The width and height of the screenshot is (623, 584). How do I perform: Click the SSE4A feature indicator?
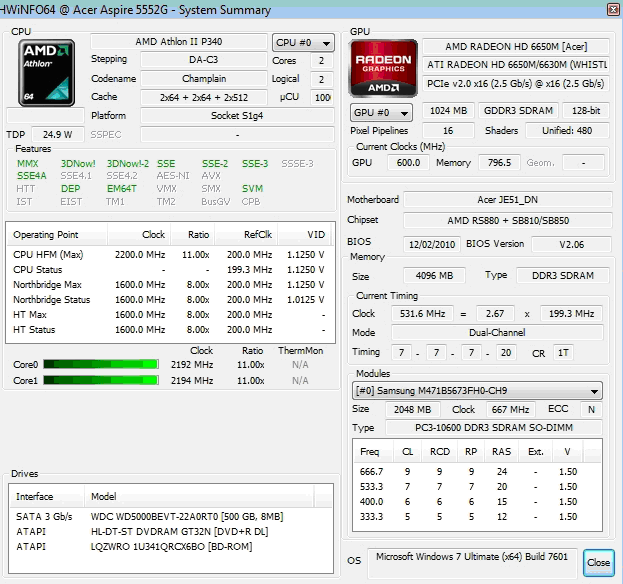[x=31, y=176]
